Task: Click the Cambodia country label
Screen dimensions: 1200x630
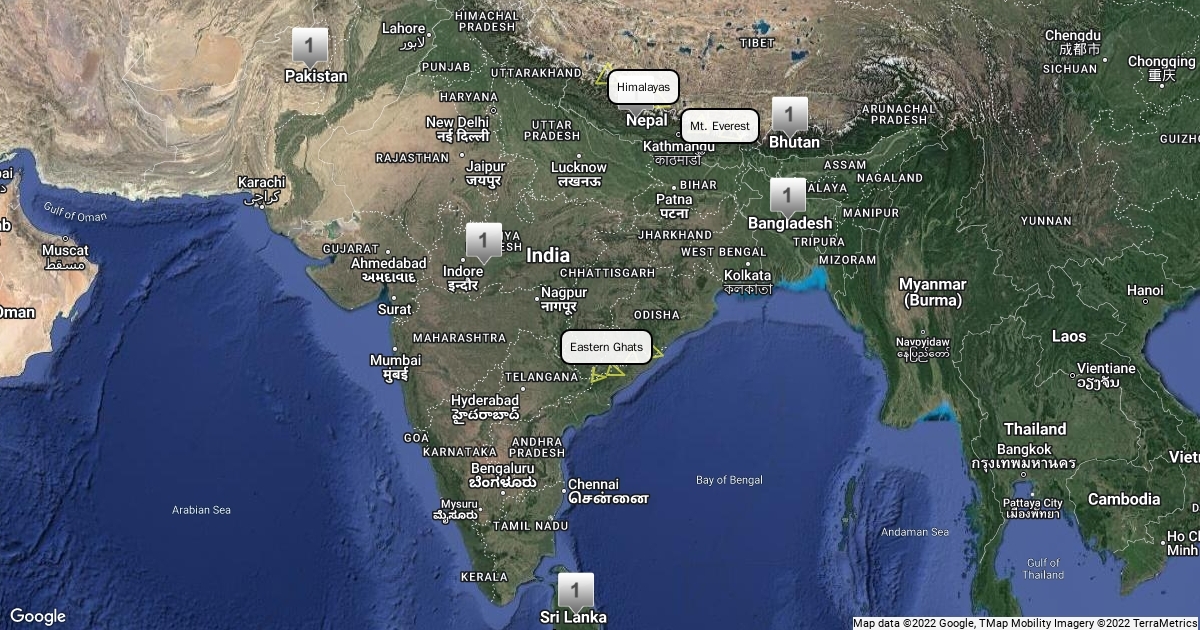Action: [x=1124, y=499]
